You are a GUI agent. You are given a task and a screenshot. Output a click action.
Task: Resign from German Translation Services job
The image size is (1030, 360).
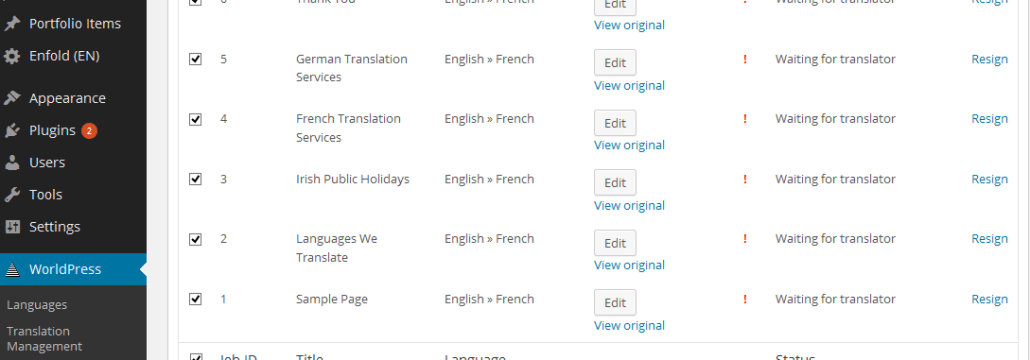click(x=989, y=59)
